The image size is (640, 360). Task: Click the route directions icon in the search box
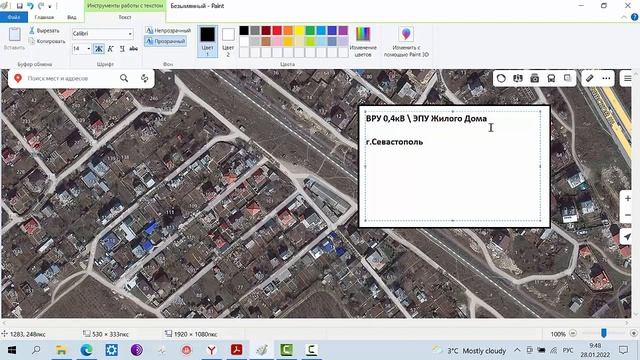pos(144,78)
